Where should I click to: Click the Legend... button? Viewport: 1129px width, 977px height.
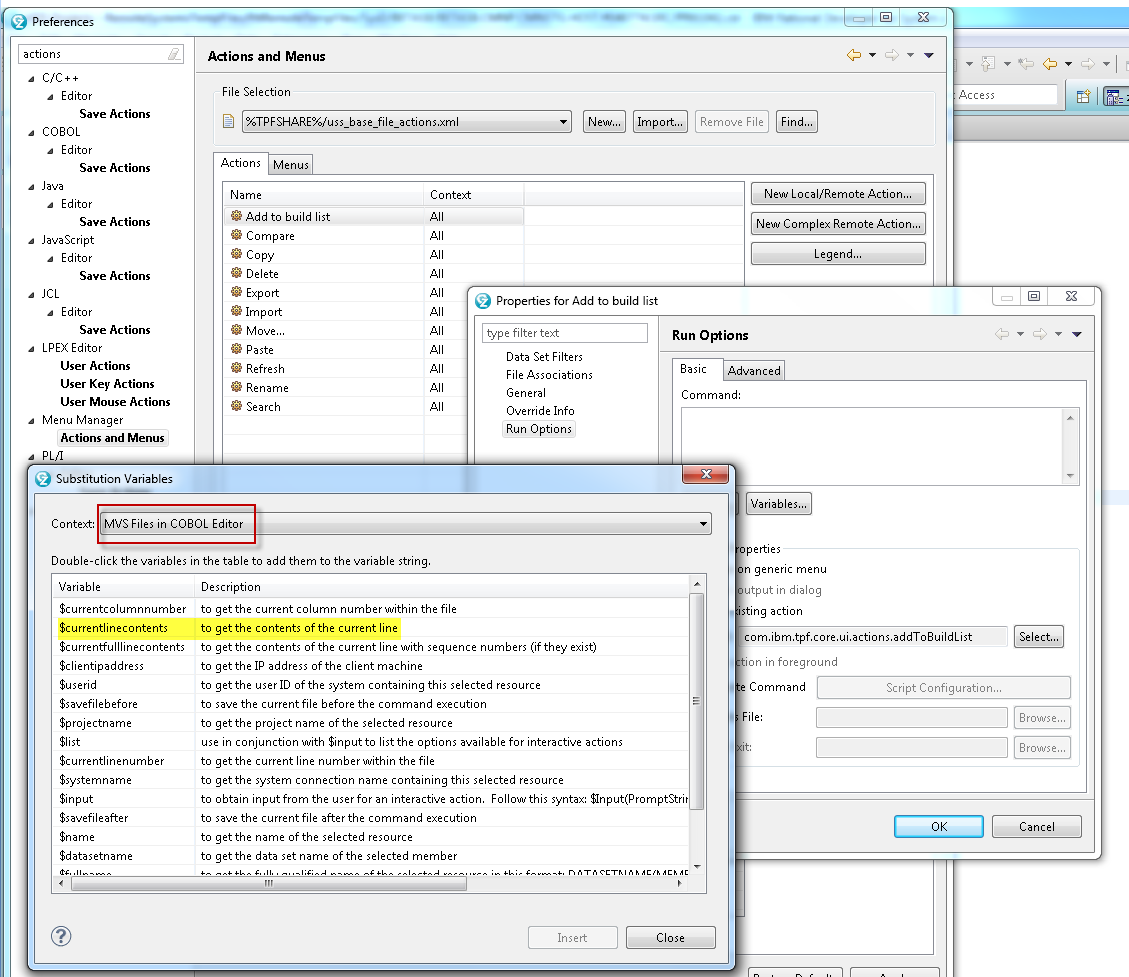[837, 254]
